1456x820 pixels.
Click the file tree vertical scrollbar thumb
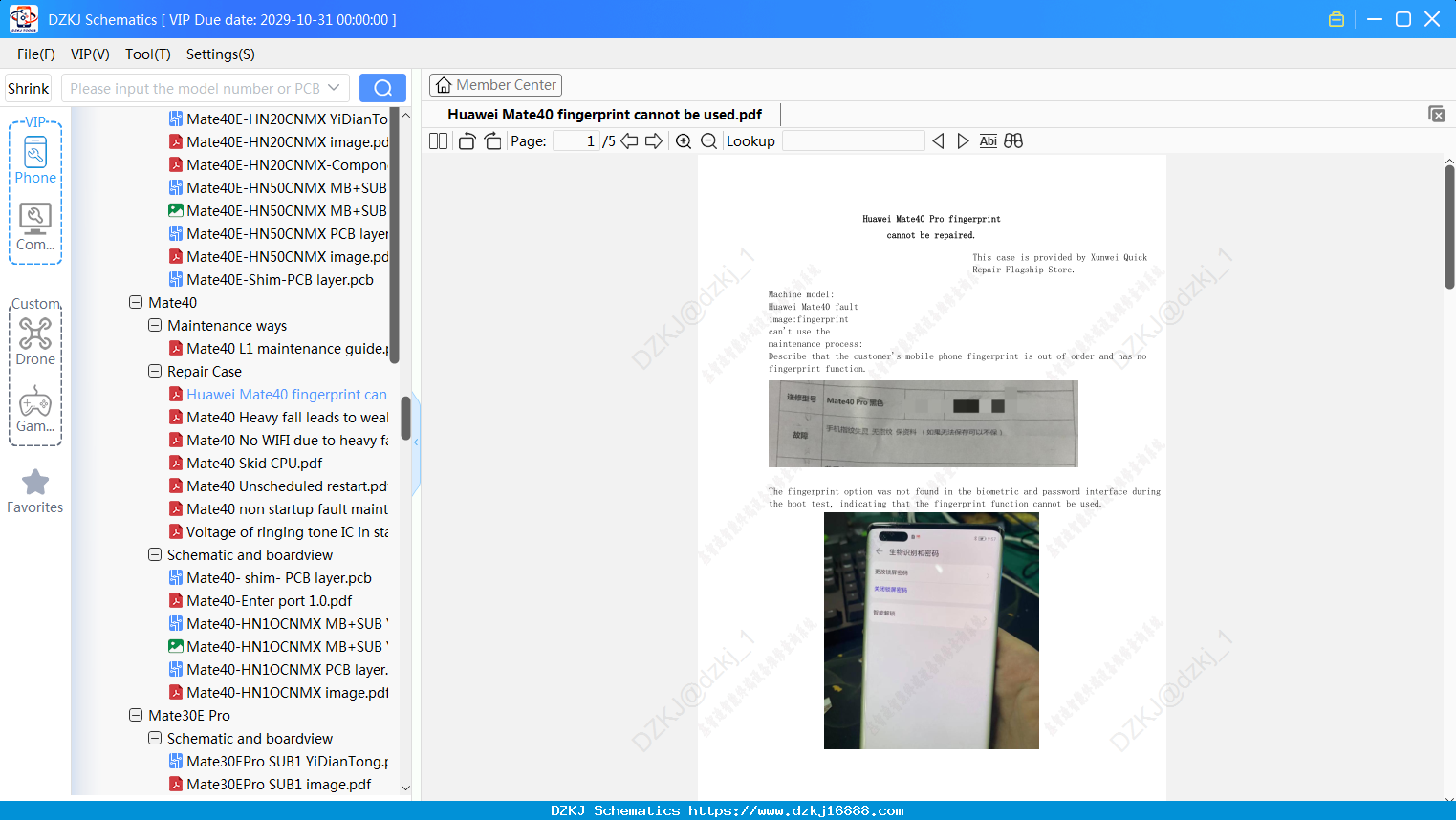[x=405, y=418]
